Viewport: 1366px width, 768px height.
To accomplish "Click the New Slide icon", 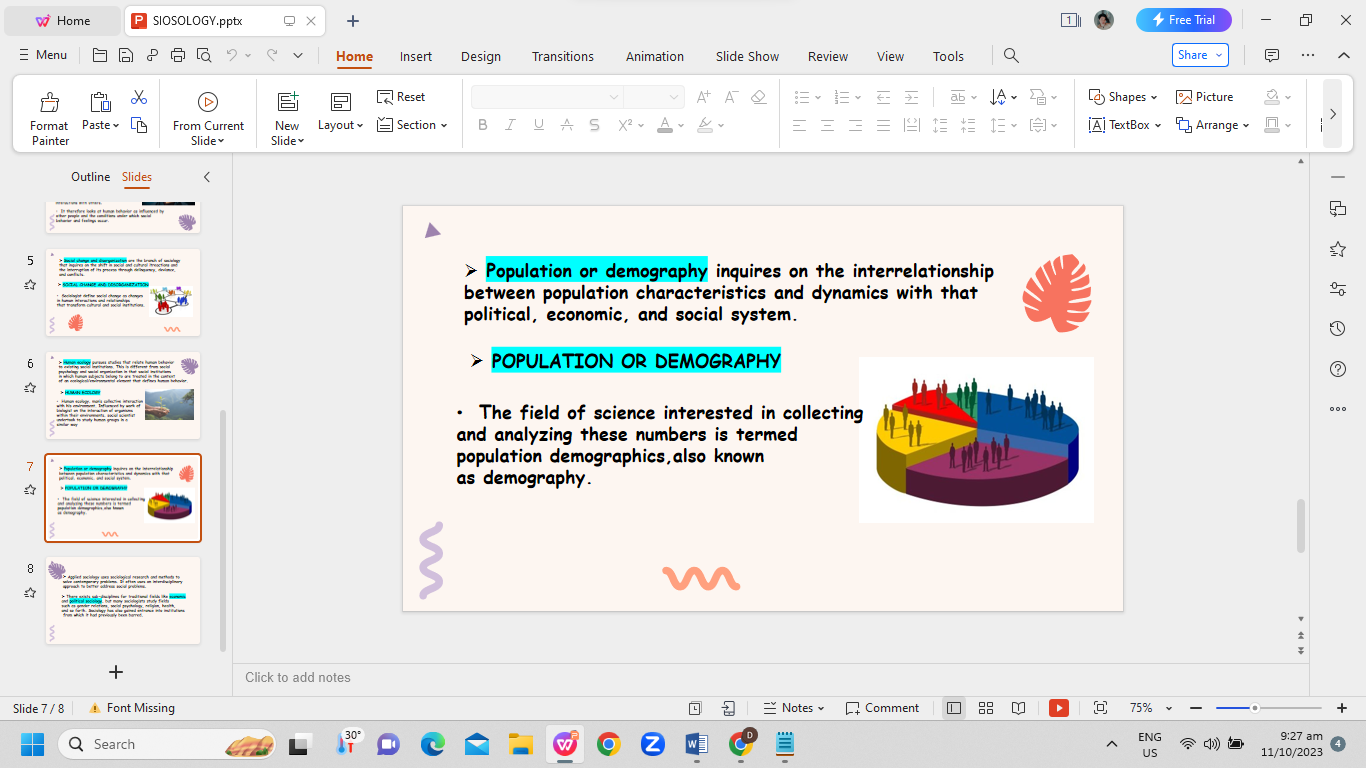I will (x=288, y=102).
